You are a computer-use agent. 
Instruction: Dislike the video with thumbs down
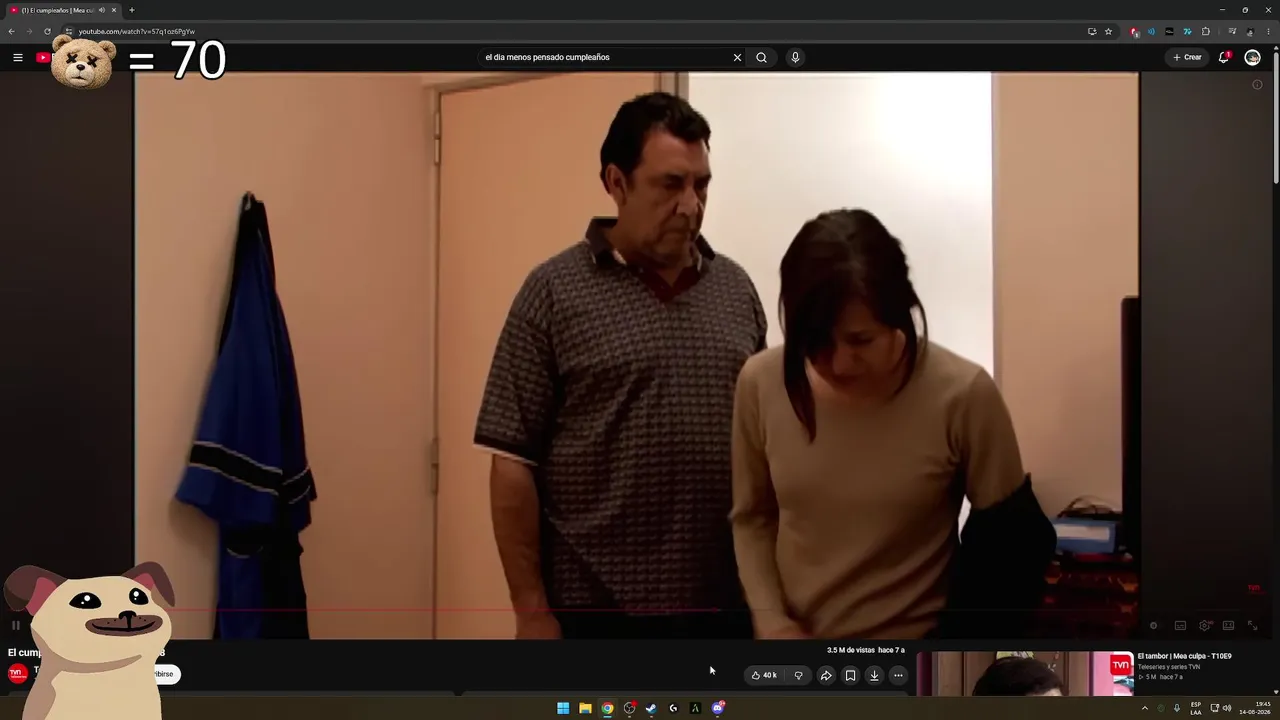[798, 675]
